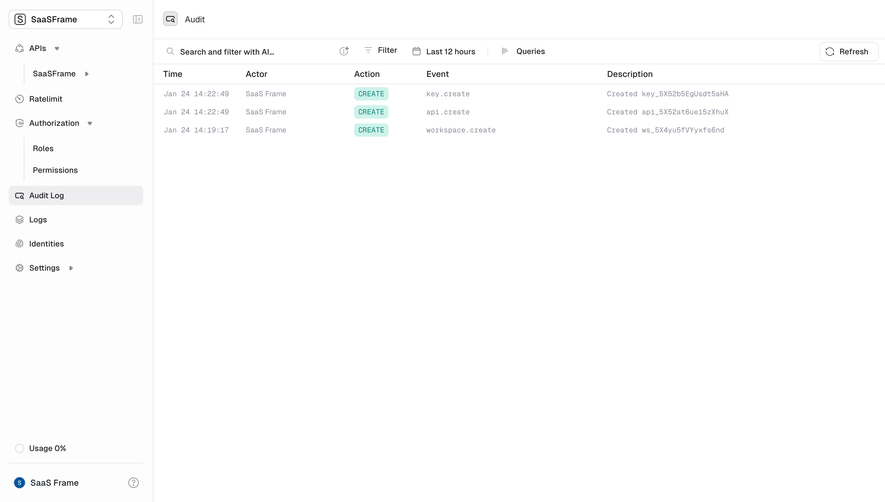Open the SaaS Frame account menu
885x502 pixels.
pos(54,483)
